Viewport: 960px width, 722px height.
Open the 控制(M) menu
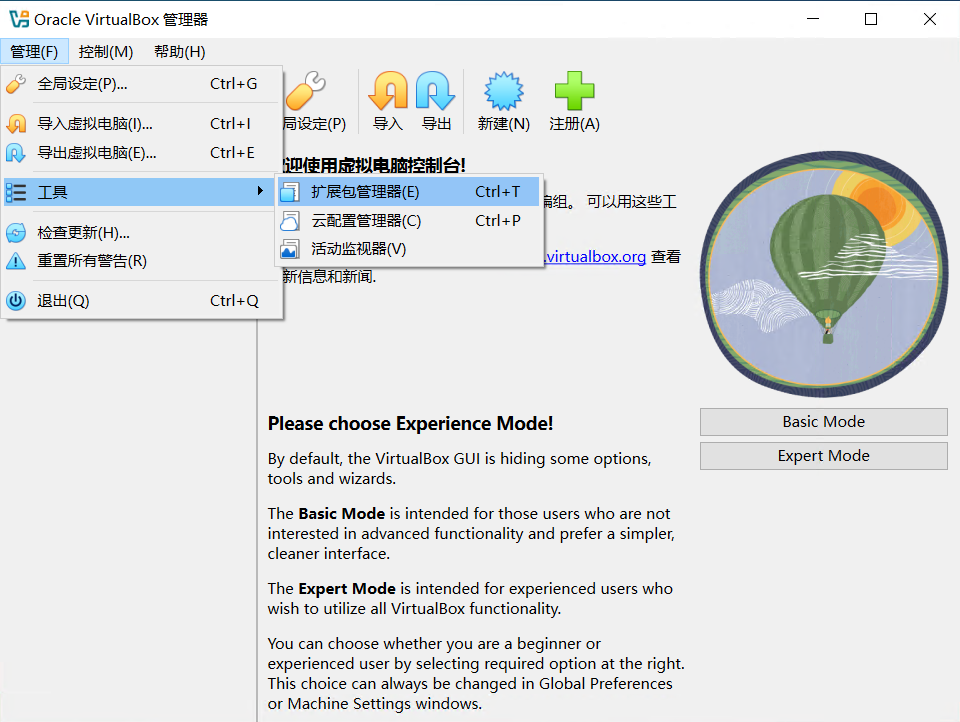point(106,51)
